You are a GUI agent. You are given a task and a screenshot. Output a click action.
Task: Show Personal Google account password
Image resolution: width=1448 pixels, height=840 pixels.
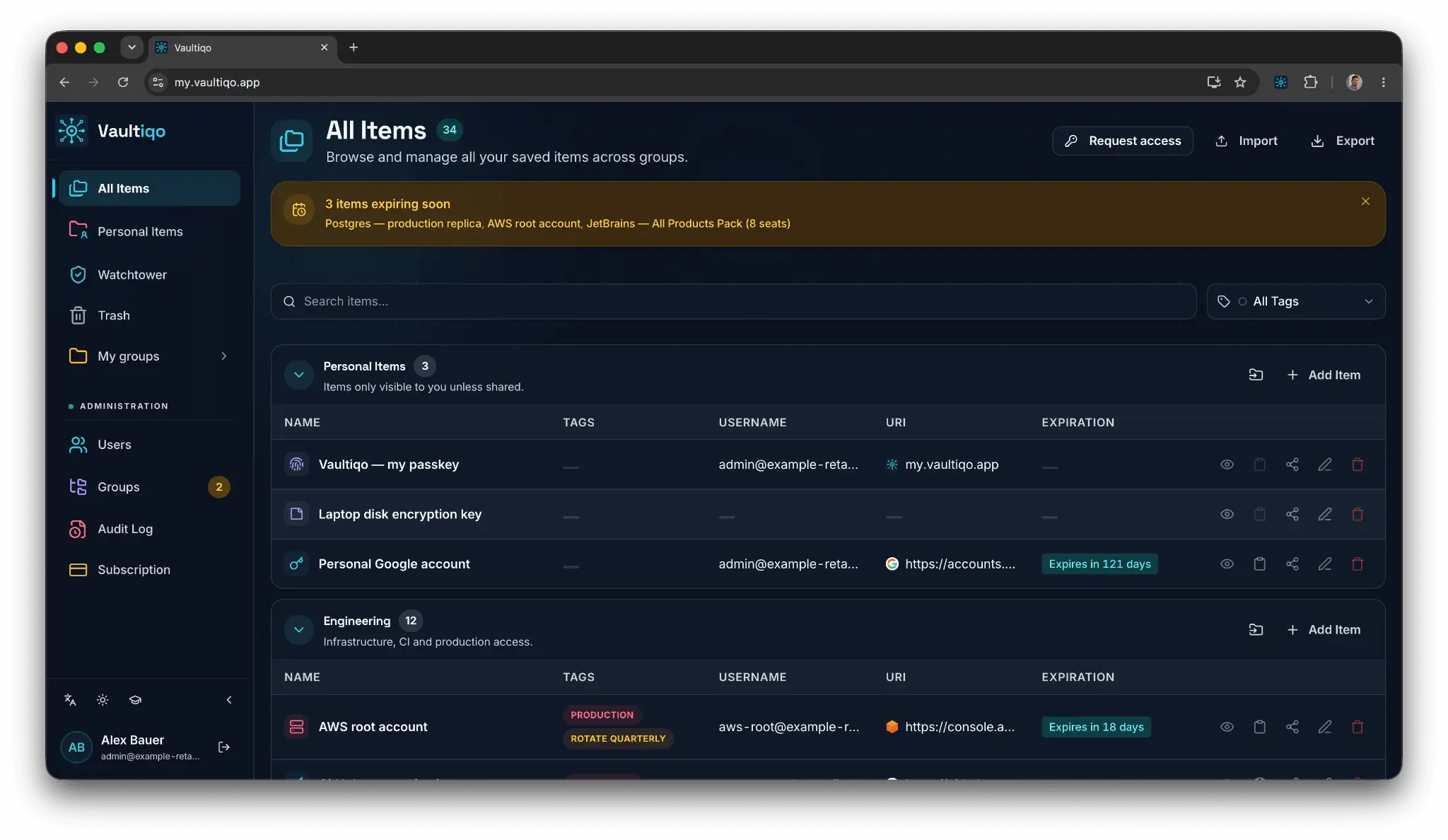[x=1227, y=564]
